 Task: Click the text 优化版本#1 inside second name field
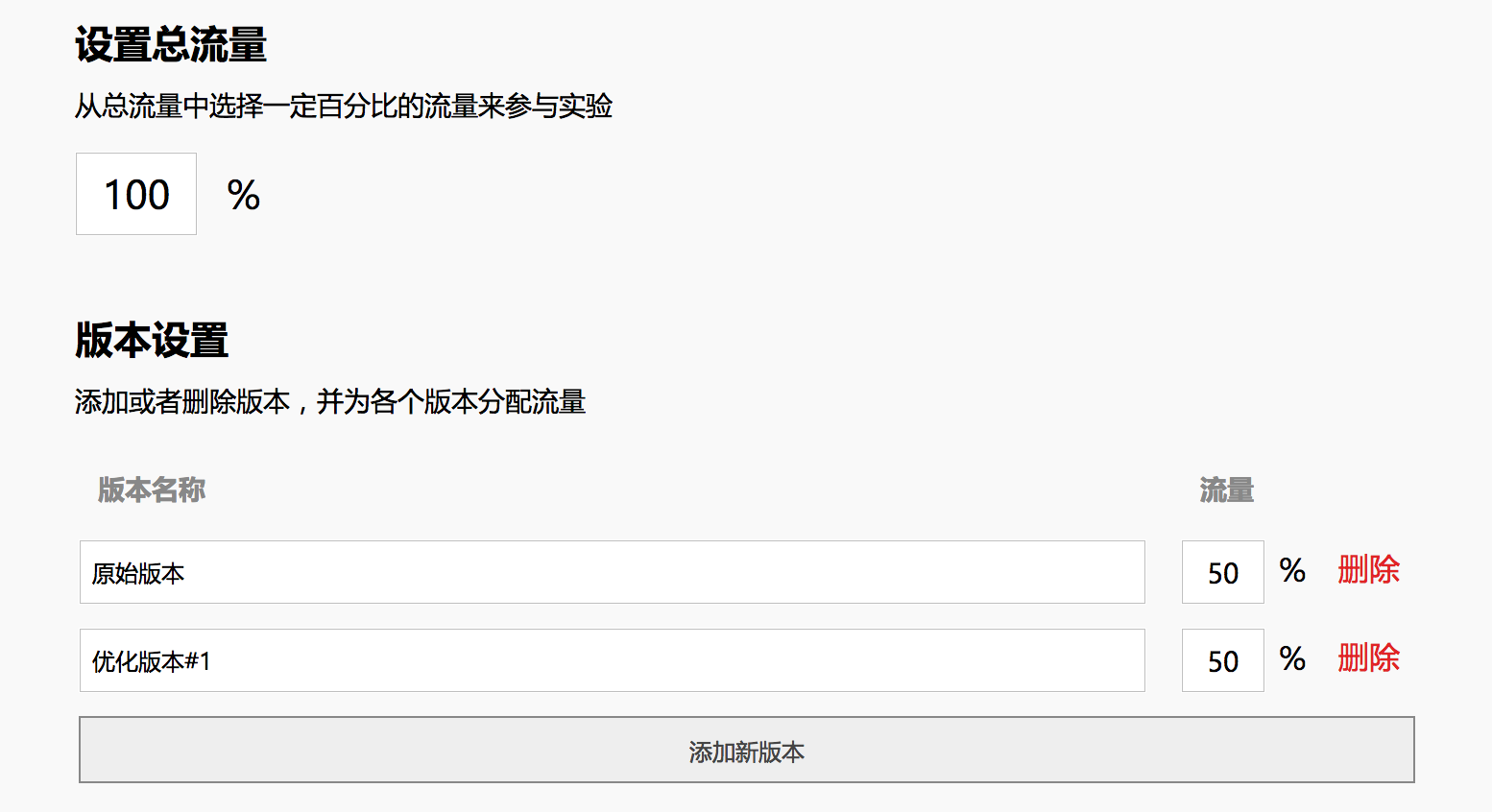click(x=152, y=661)
